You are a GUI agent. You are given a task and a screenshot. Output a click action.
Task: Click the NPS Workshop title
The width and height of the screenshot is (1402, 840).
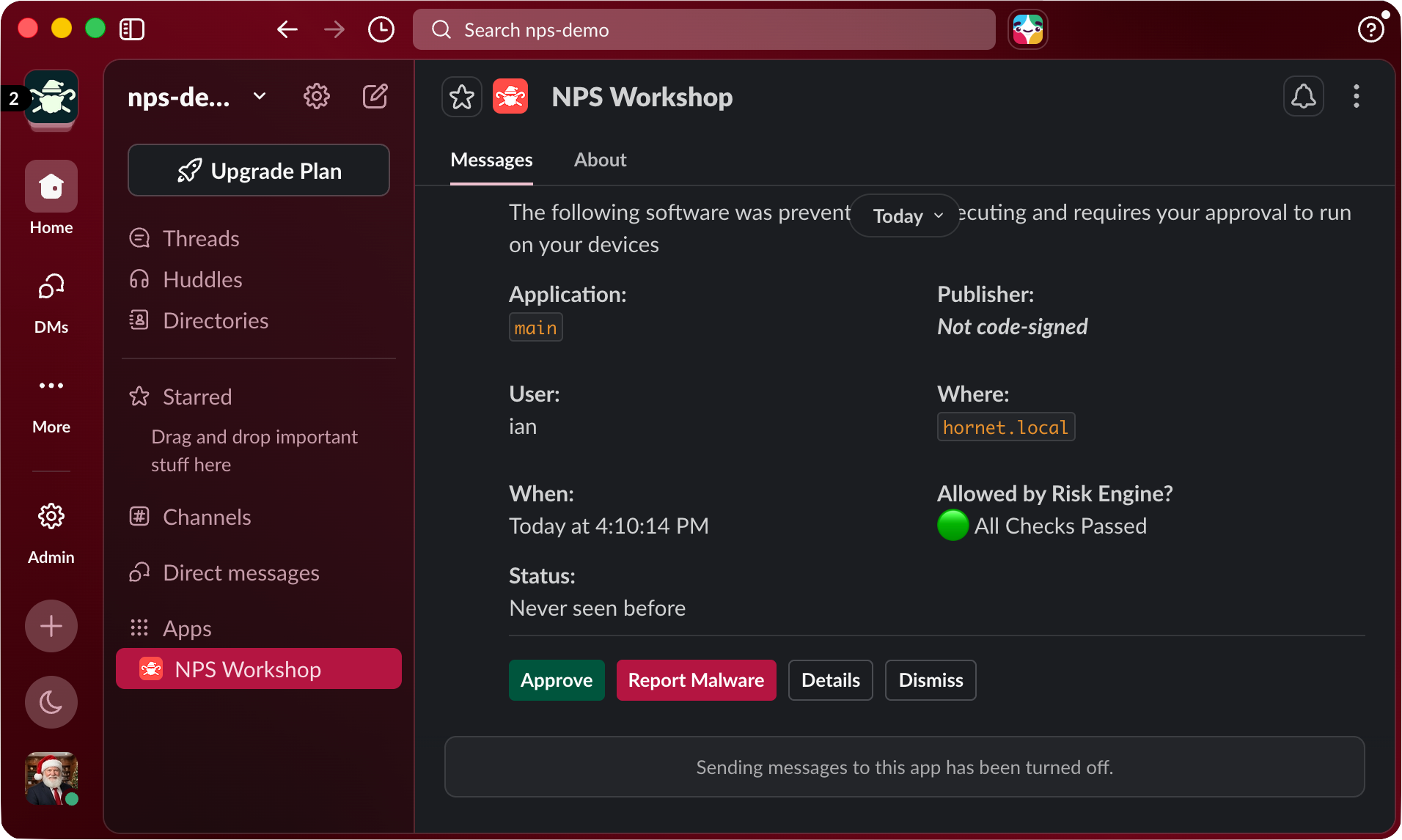point(642,97)
